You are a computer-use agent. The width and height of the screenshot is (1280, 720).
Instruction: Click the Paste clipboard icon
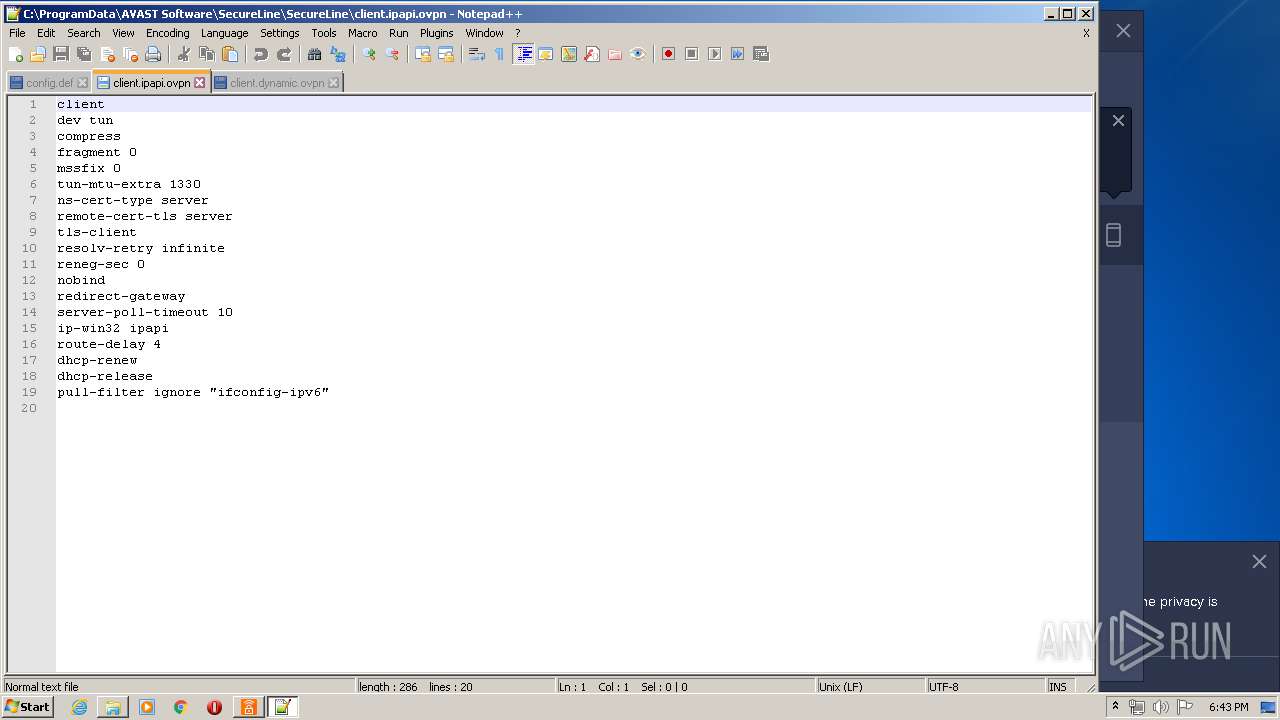[230, 54]
